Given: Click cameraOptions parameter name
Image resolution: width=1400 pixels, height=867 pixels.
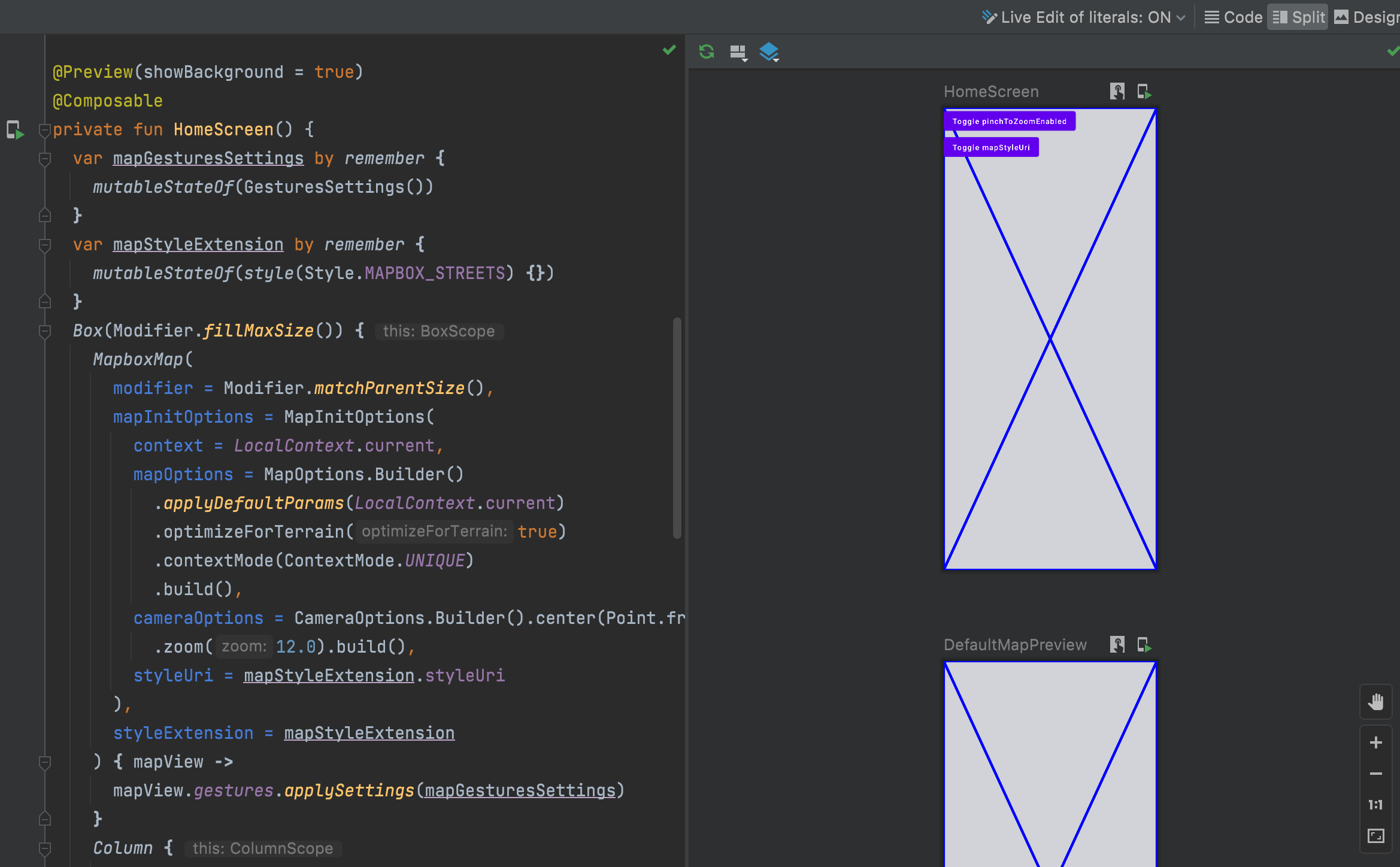Looking at the screenshot, I should pos(198,618).
